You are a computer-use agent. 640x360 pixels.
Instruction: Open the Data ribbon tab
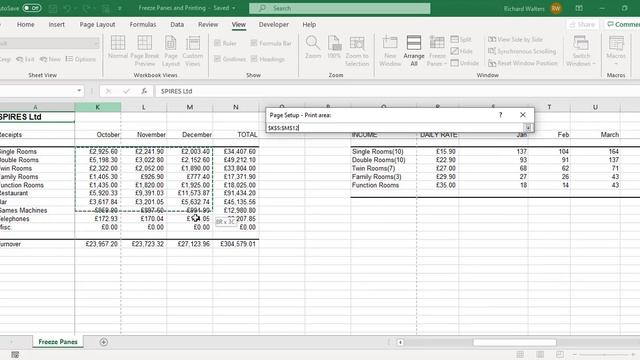pos(177,24)
